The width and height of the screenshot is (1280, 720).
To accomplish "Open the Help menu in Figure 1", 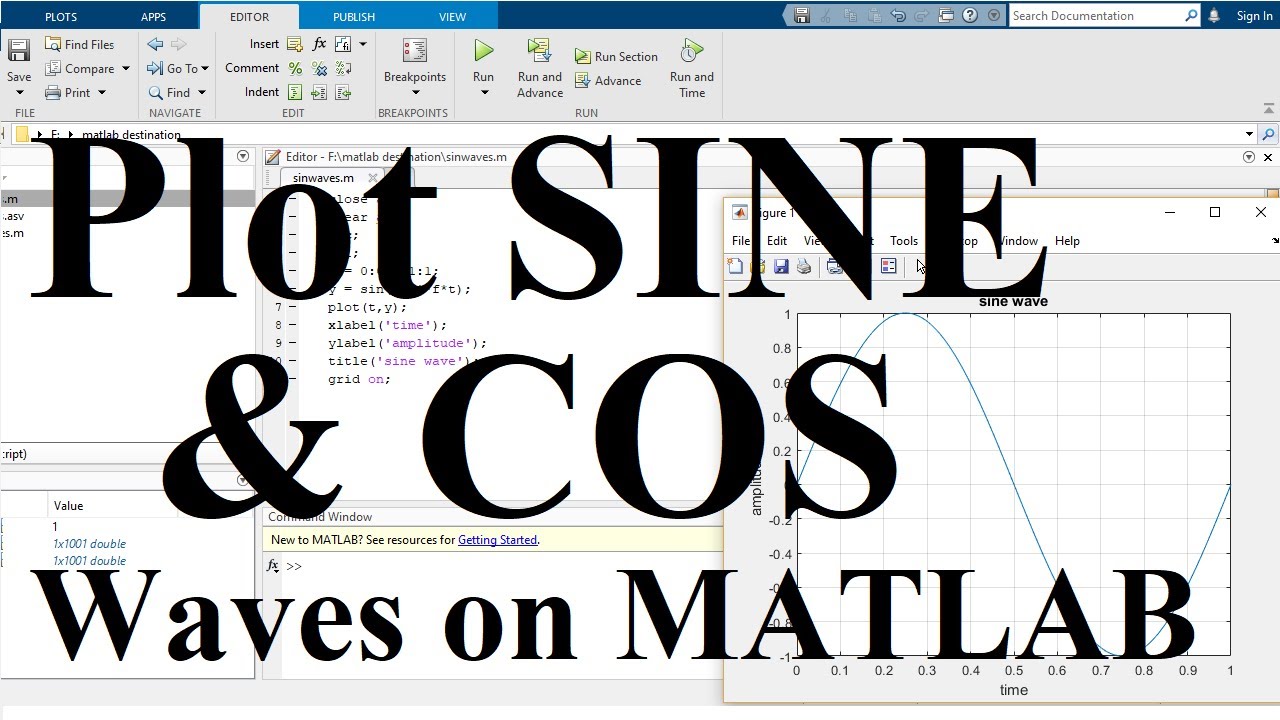I will (1067, 241).
